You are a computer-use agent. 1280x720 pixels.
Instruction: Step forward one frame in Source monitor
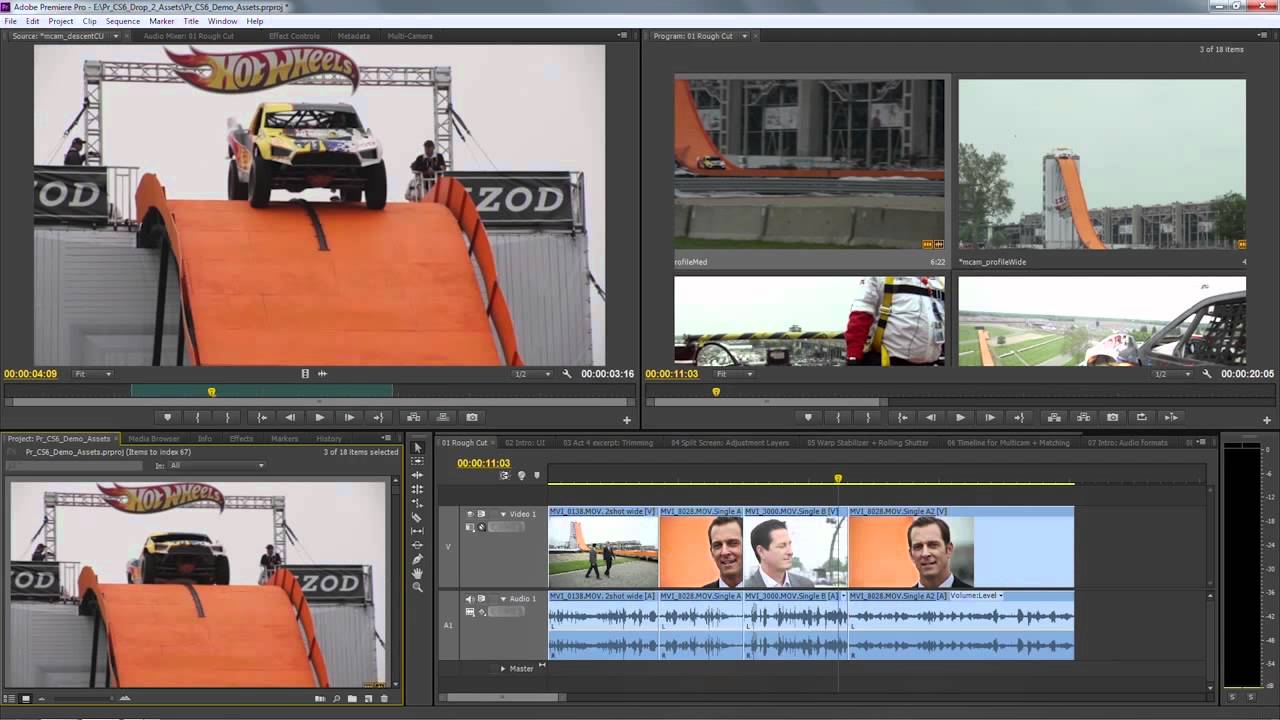349,417
